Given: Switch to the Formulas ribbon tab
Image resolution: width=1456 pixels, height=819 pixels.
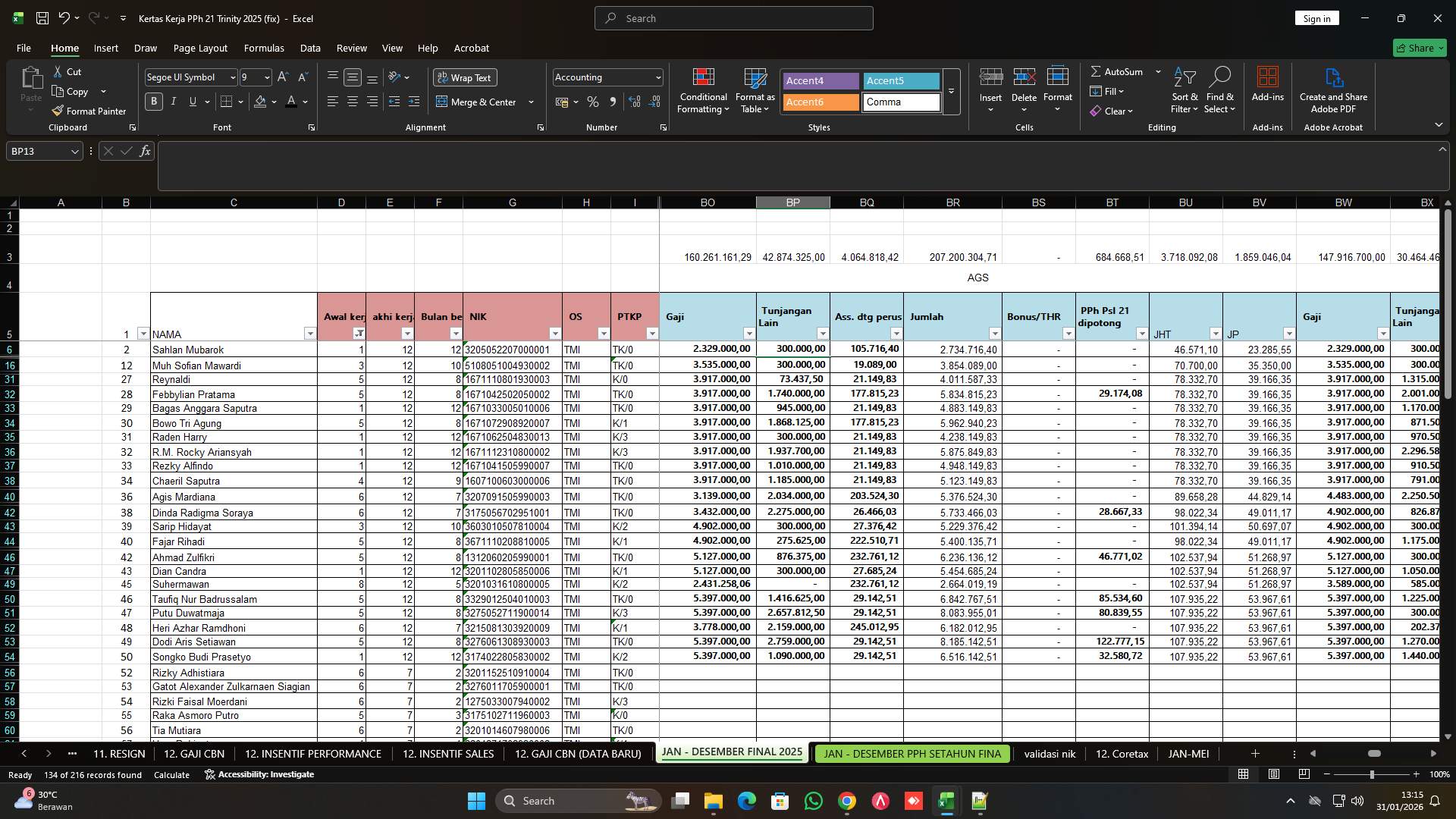Looking at the screenshot, I should [x=264, y=48].
